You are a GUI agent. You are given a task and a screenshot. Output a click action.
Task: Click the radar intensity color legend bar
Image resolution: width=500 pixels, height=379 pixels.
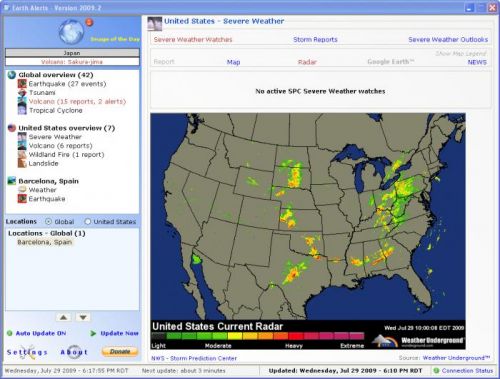258,336
